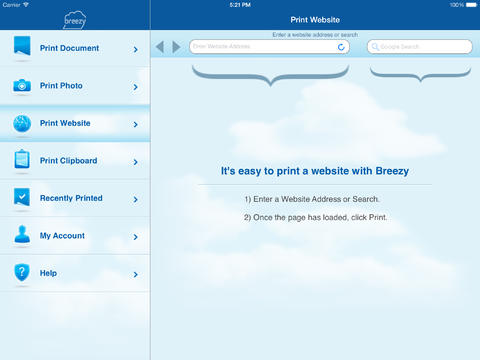Check the battery indicator in status bar
Screen dimensions: 480x360
point(471,5)
